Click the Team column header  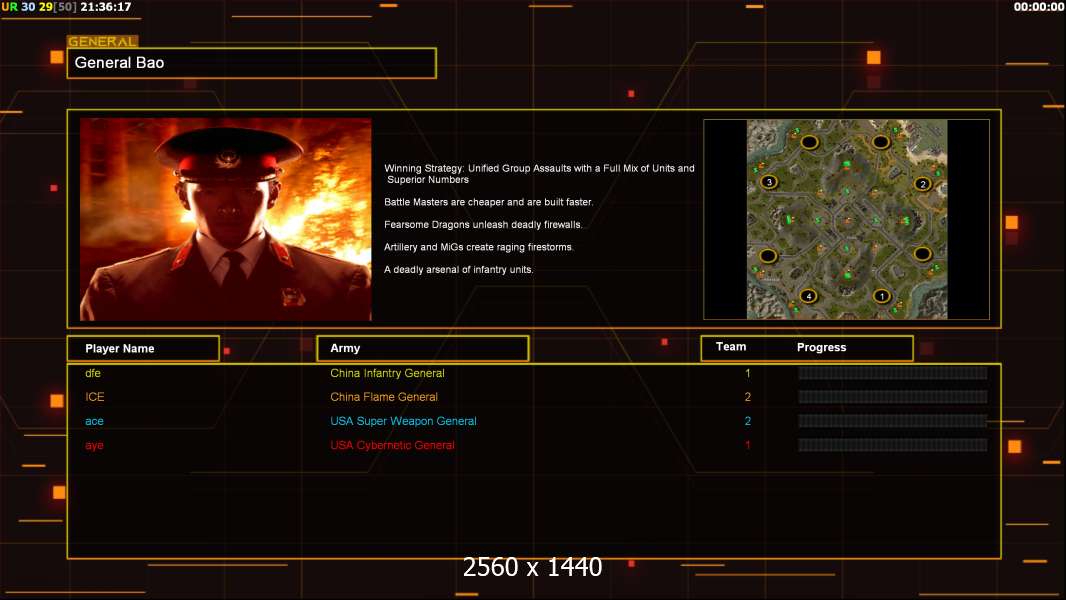pyautogui.click(x=731, y=347)
